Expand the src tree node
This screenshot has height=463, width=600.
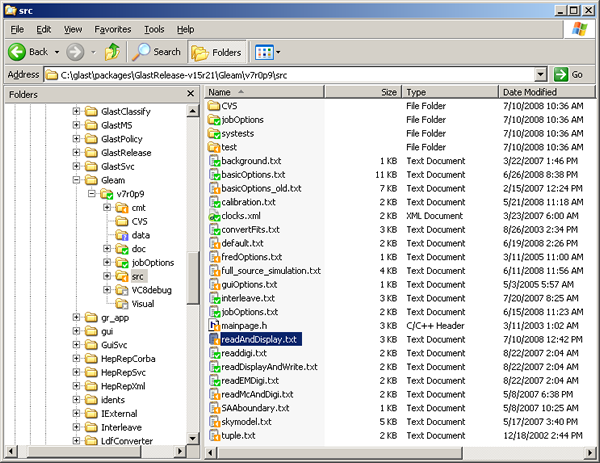pos(107,276)
